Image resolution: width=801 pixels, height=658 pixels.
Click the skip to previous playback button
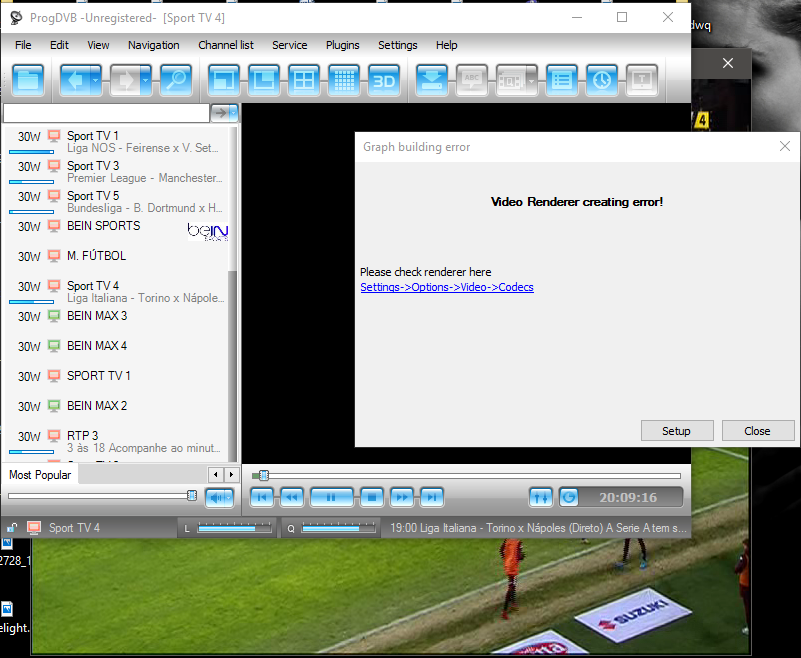(262, 497)
